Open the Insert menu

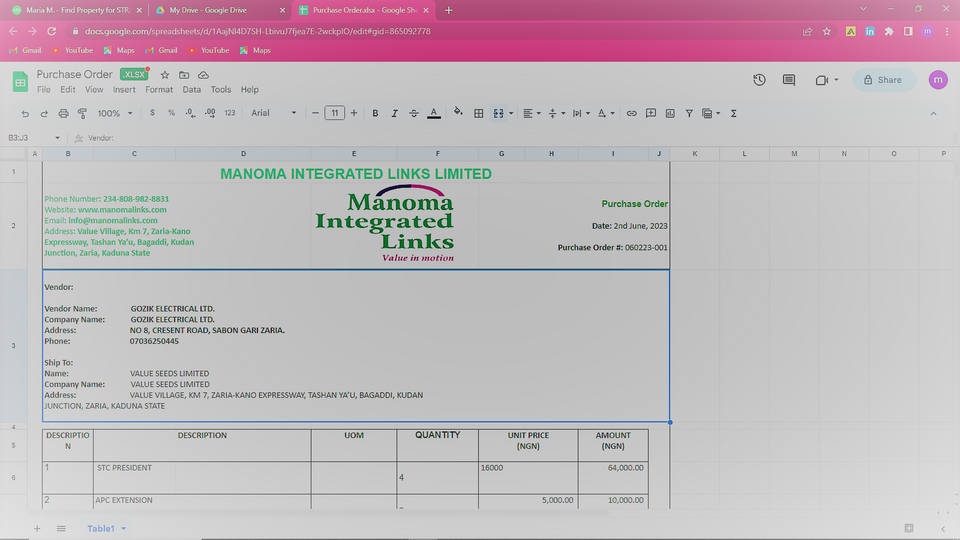tap(124, 89)
